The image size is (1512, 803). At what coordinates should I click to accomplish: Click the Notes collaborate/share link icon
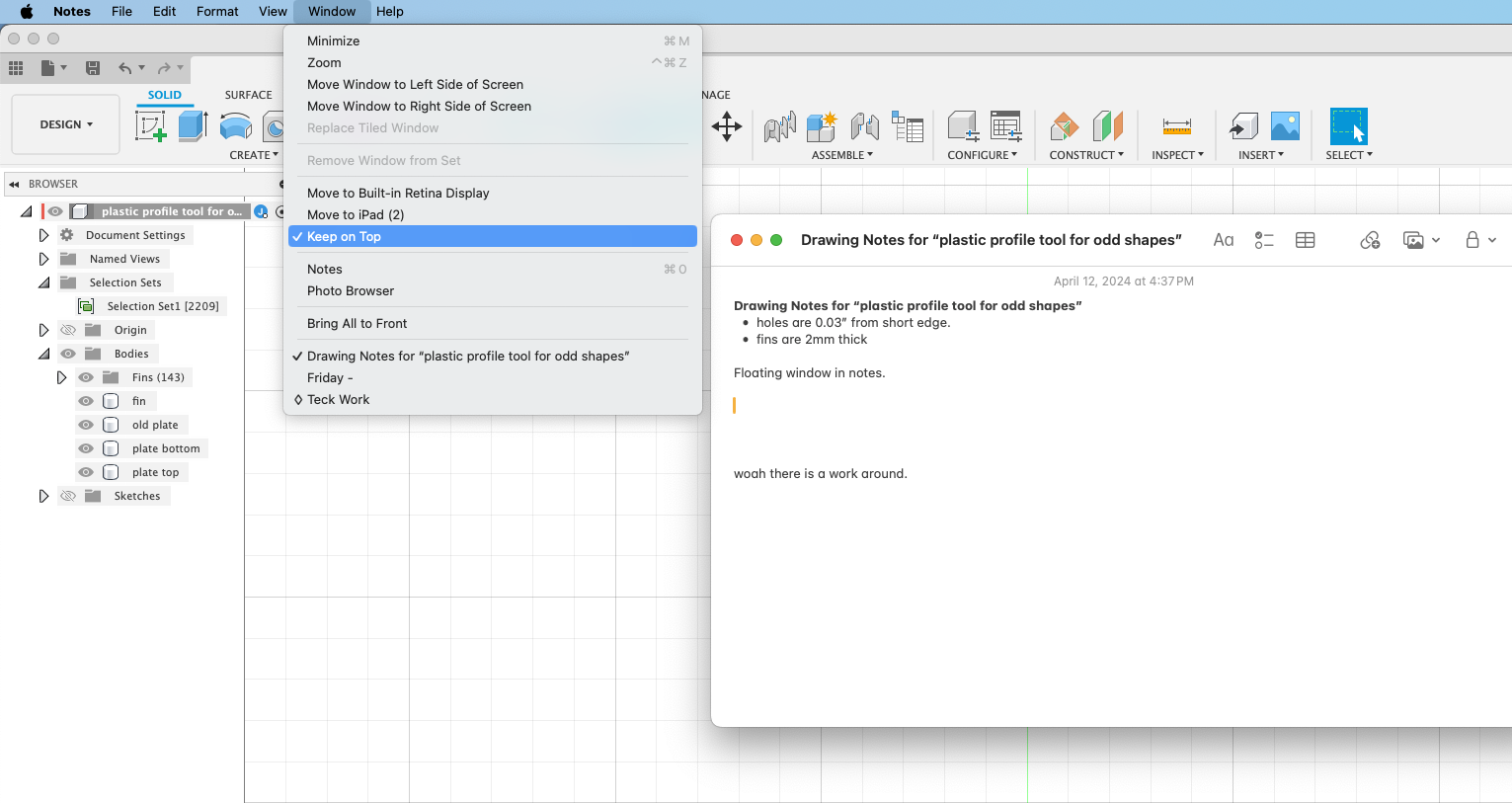(1370, 240)
